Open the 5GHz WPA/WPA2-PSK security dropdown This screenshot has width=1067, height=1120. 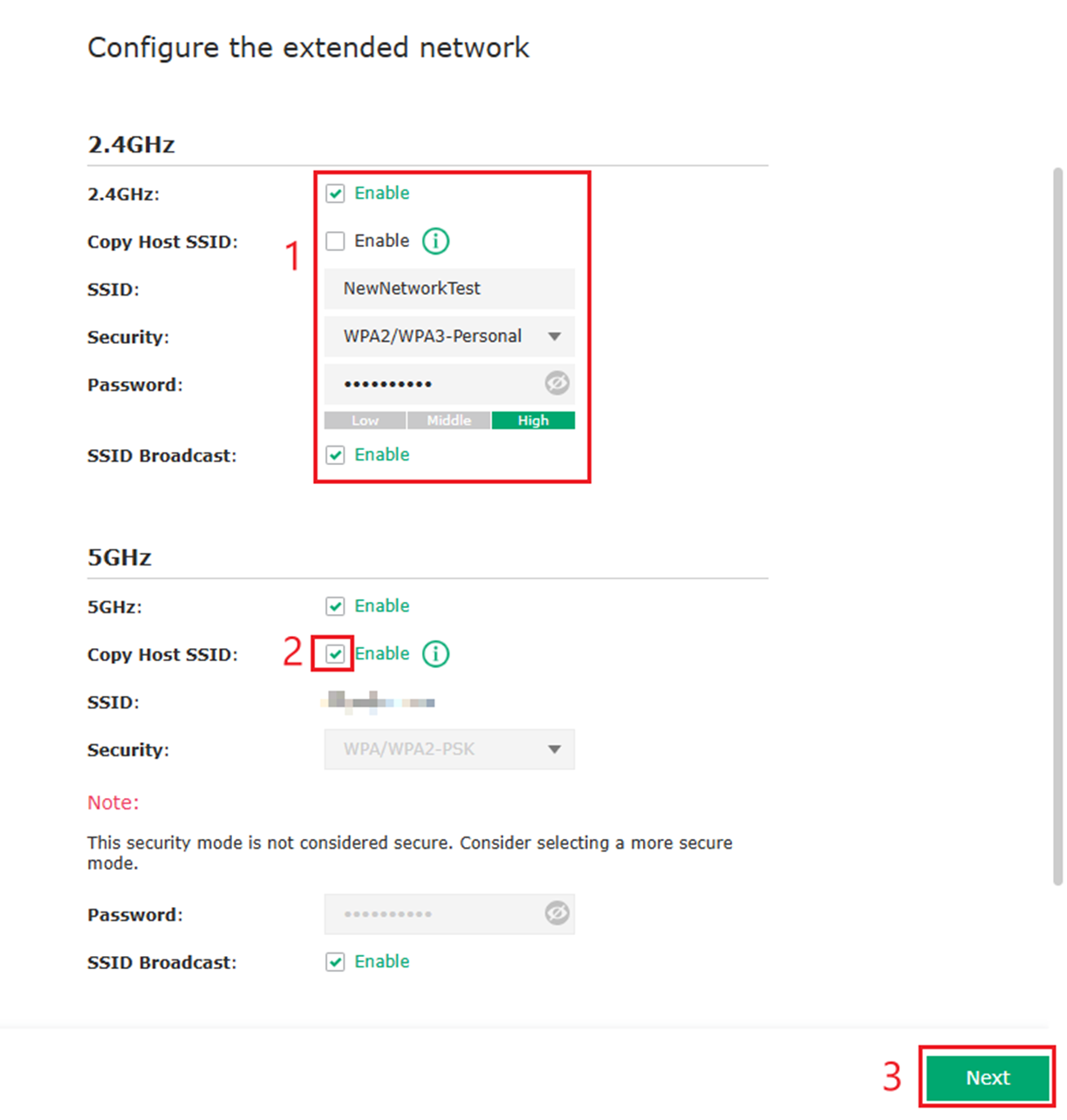point(555,749)
